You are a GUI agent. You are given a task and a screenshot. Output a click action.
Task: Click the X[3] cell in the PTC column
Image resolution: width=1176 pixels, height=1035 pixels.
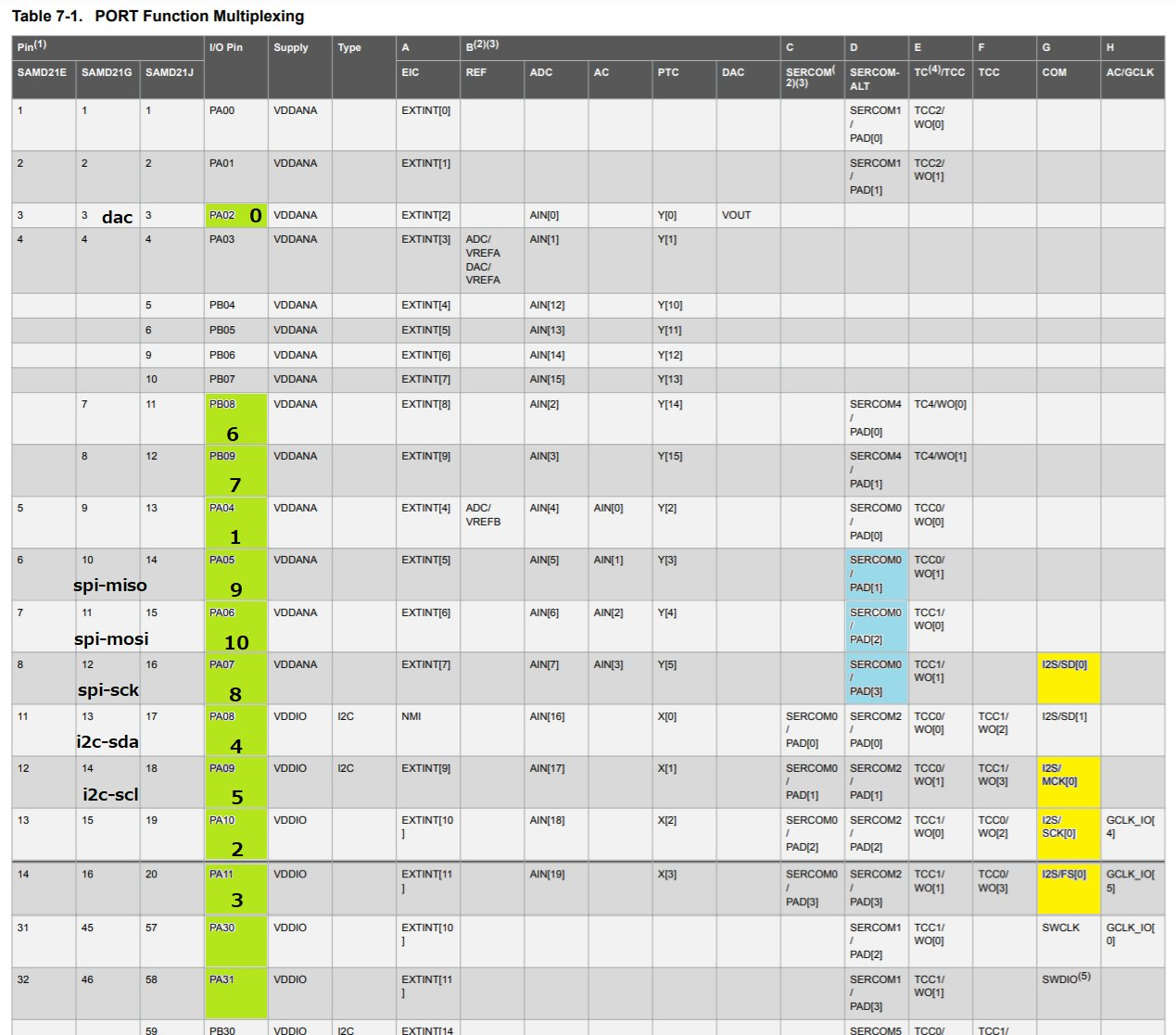pos(683,889)
